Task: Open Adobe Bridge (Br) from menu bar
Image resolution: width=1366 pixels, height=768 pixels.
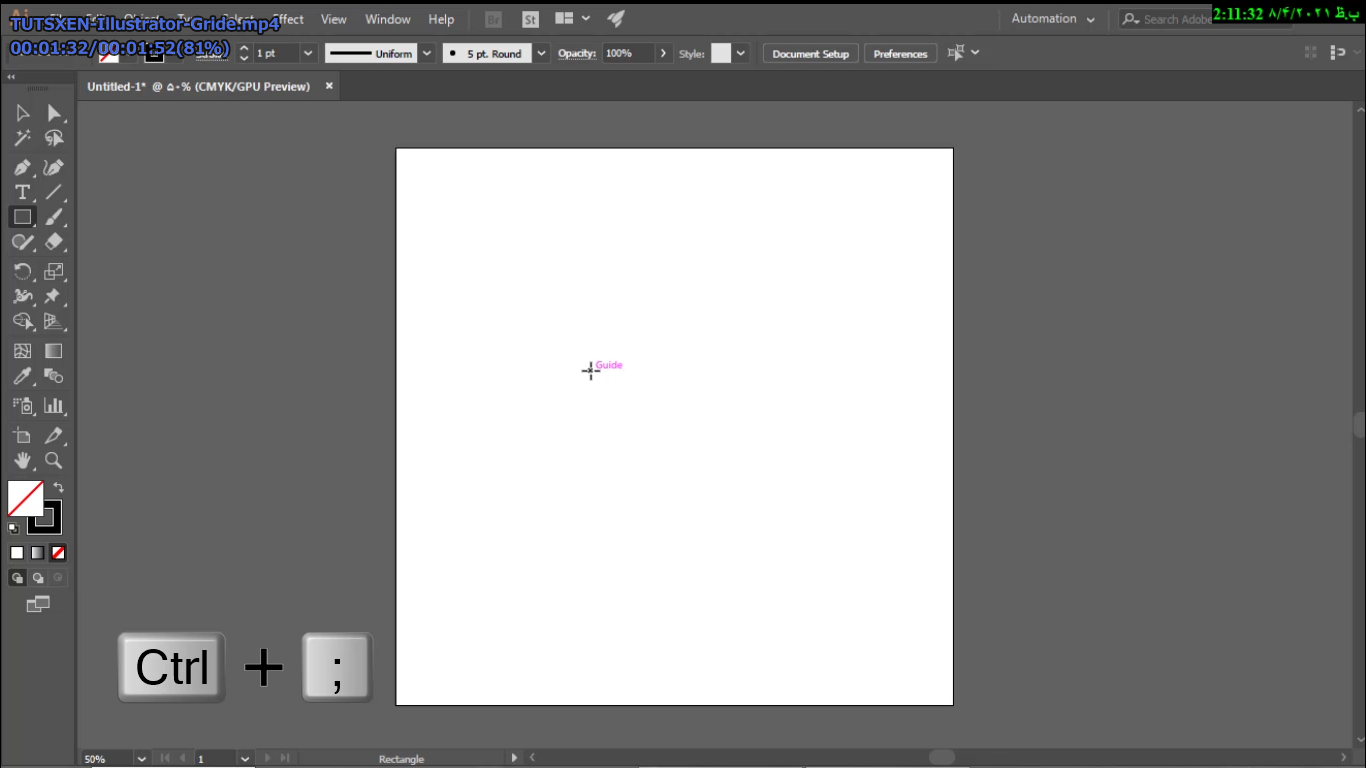Action: click(493, 19)
